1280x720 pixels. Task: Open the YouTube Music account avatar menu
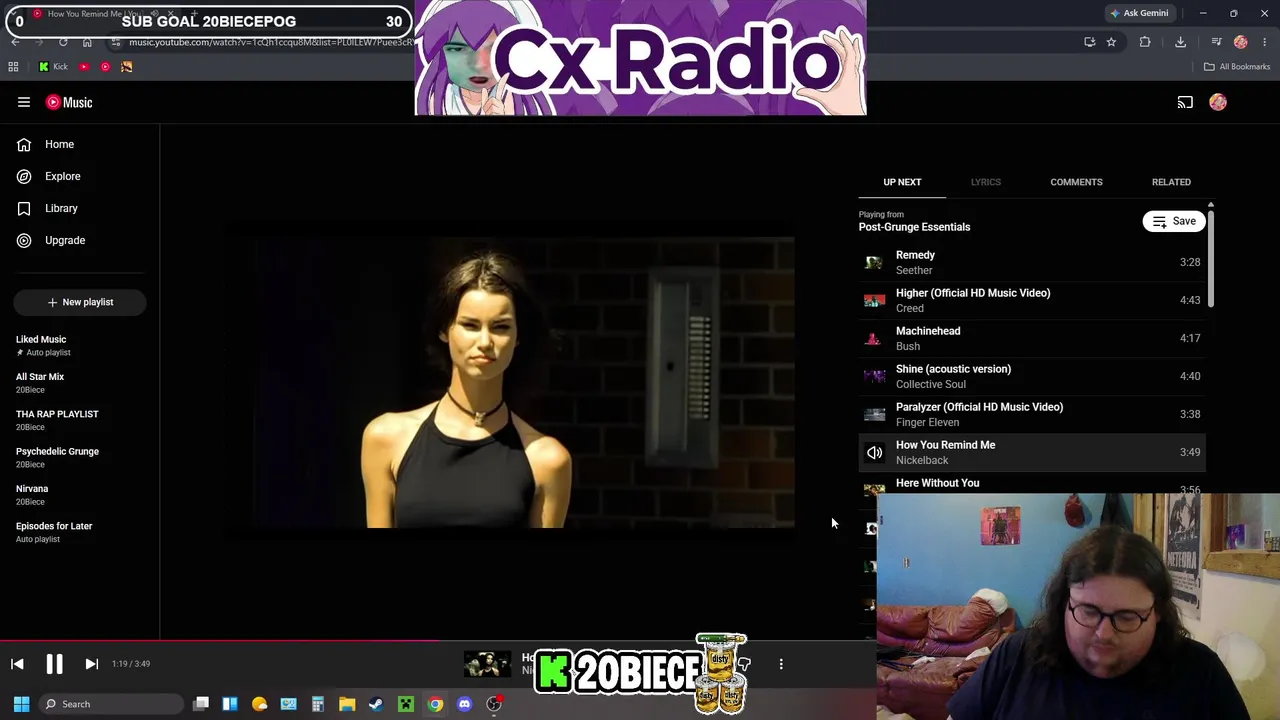(x=1218, y=102)
